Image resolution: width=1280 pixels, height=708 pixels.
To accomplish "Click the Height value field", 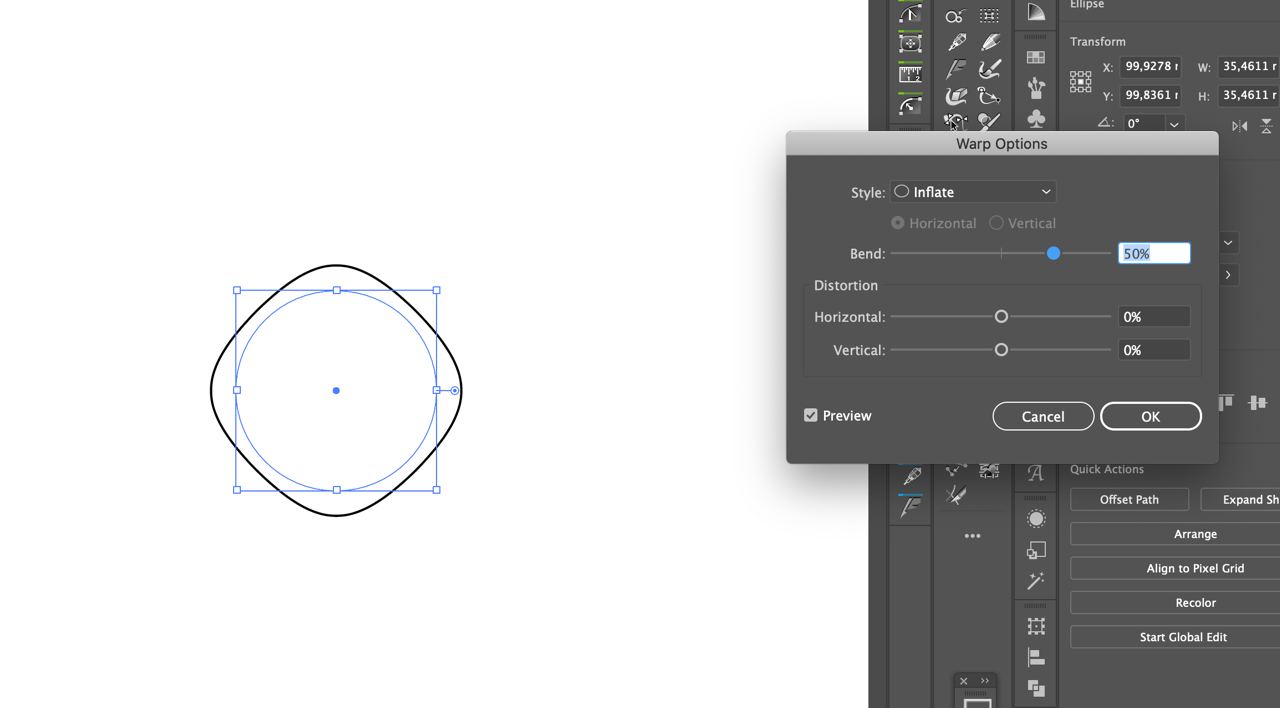I will pos(1249,96).
